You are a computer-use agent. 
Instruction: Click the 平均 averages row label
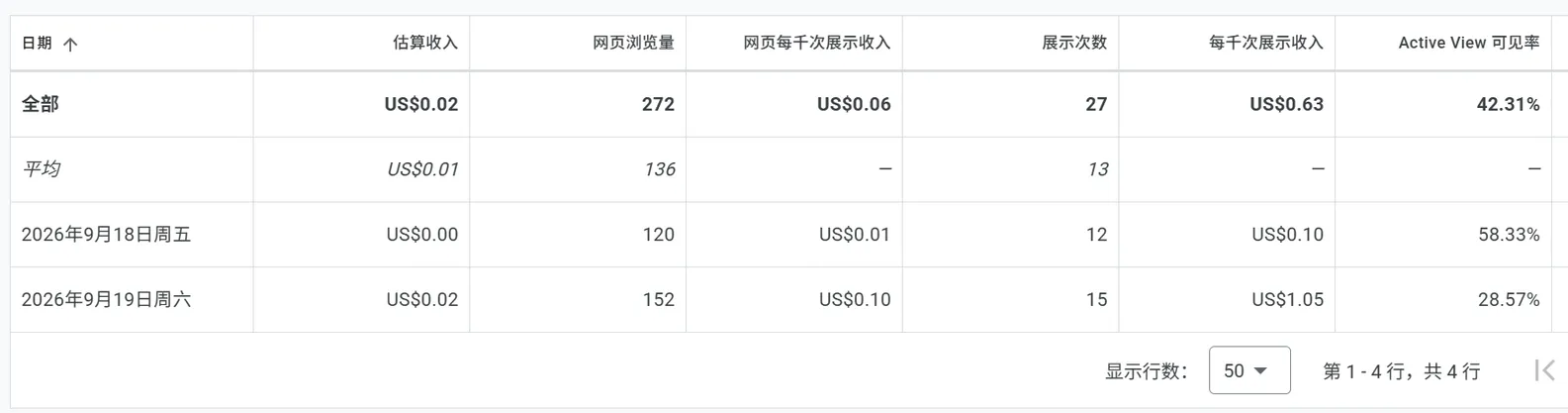pyautogui.click(x=41, y=169)
